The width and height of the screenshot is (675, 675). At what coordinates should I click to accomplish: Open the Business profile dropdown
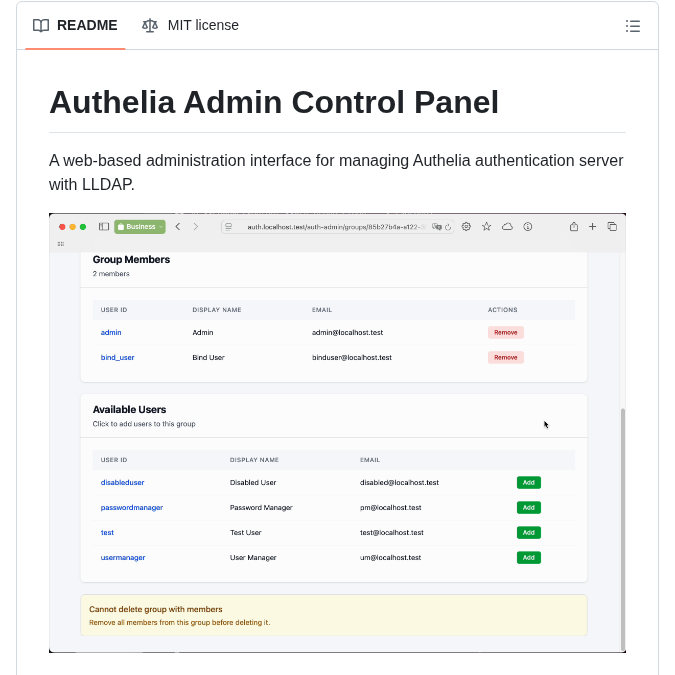[140, 226]
